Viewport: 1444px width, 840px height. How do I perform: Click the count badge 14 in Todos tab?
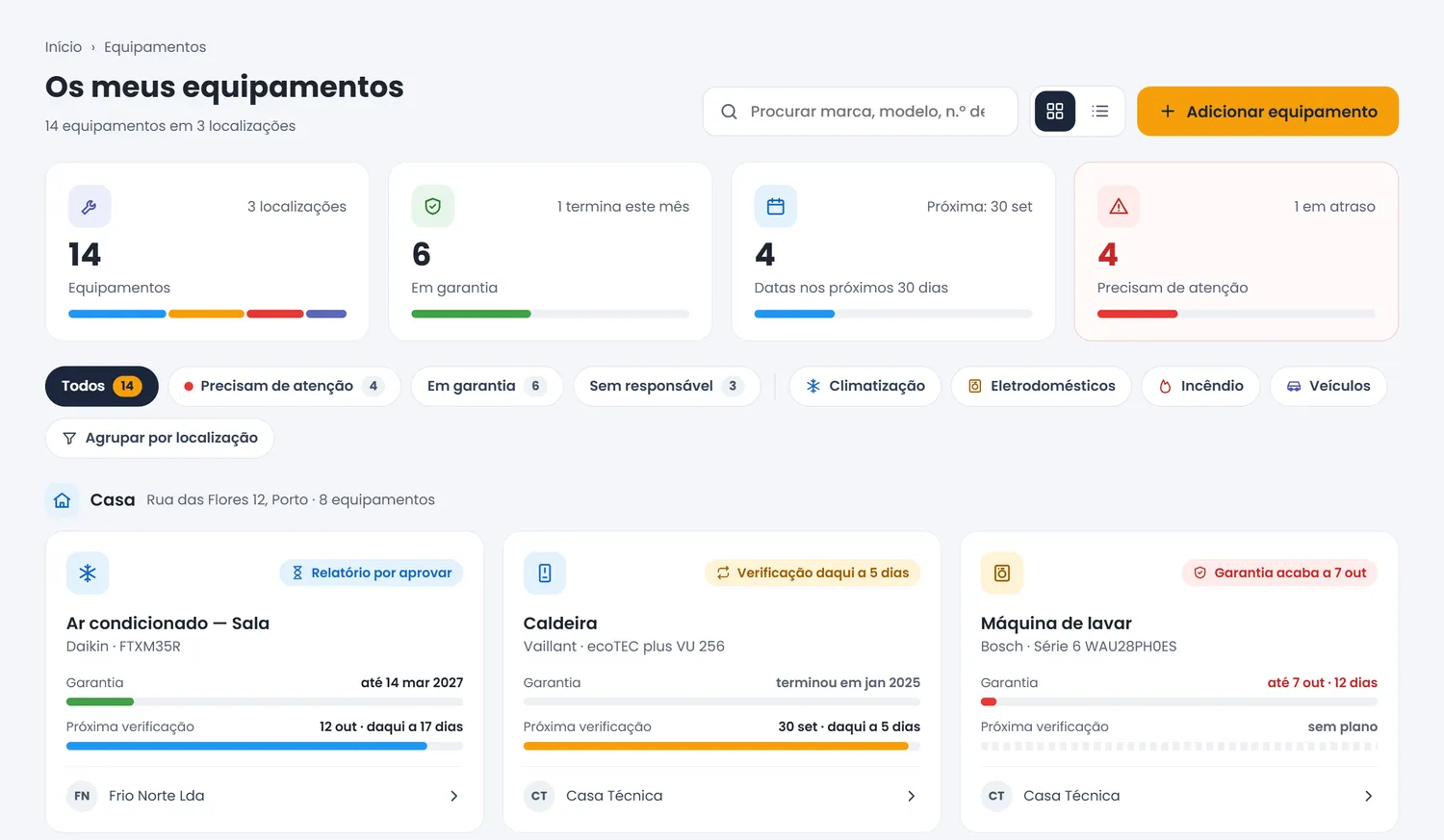127,386
